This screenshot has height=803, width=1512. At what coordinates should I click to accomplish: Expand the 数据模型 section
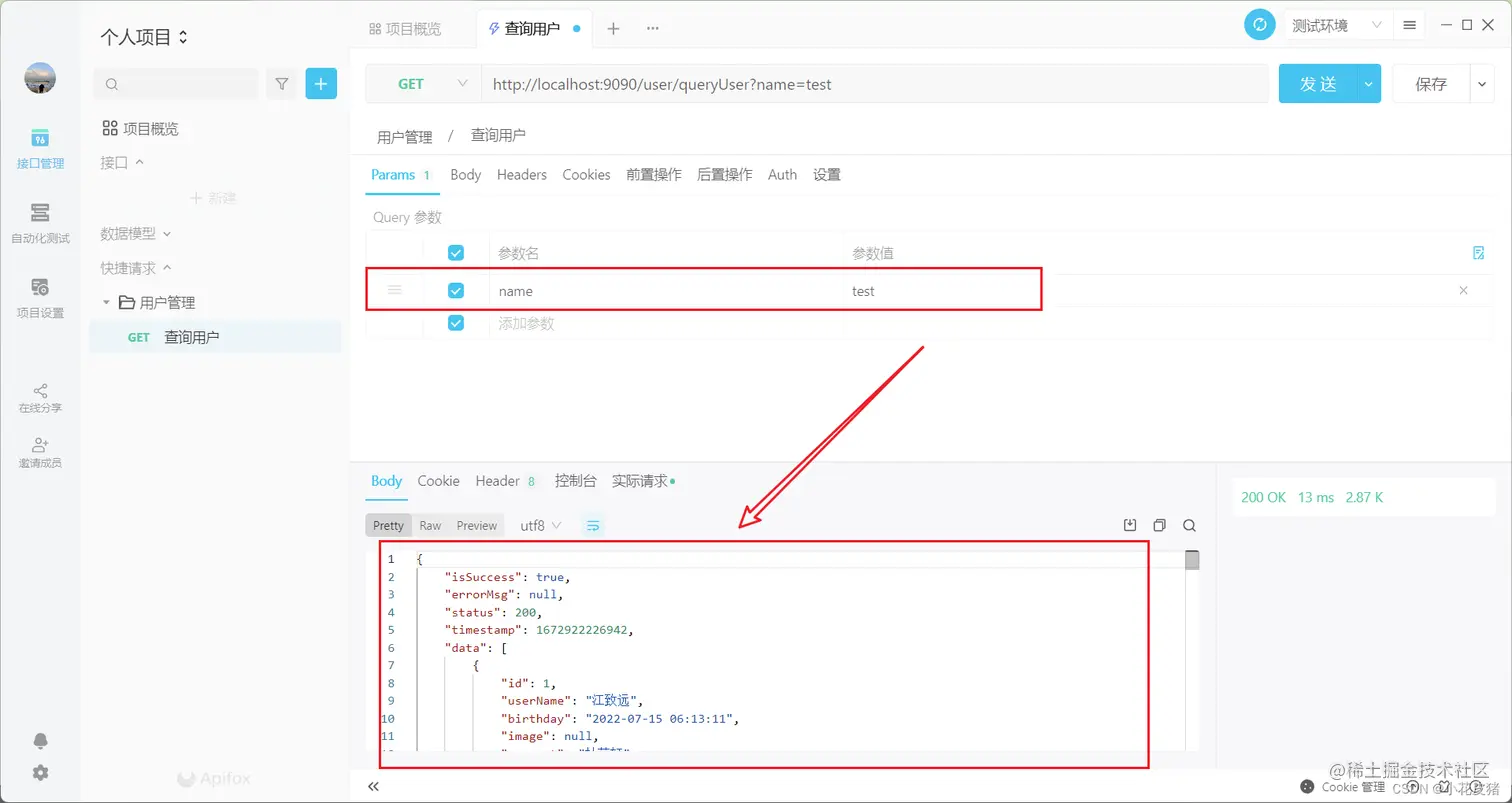point(136,233)
